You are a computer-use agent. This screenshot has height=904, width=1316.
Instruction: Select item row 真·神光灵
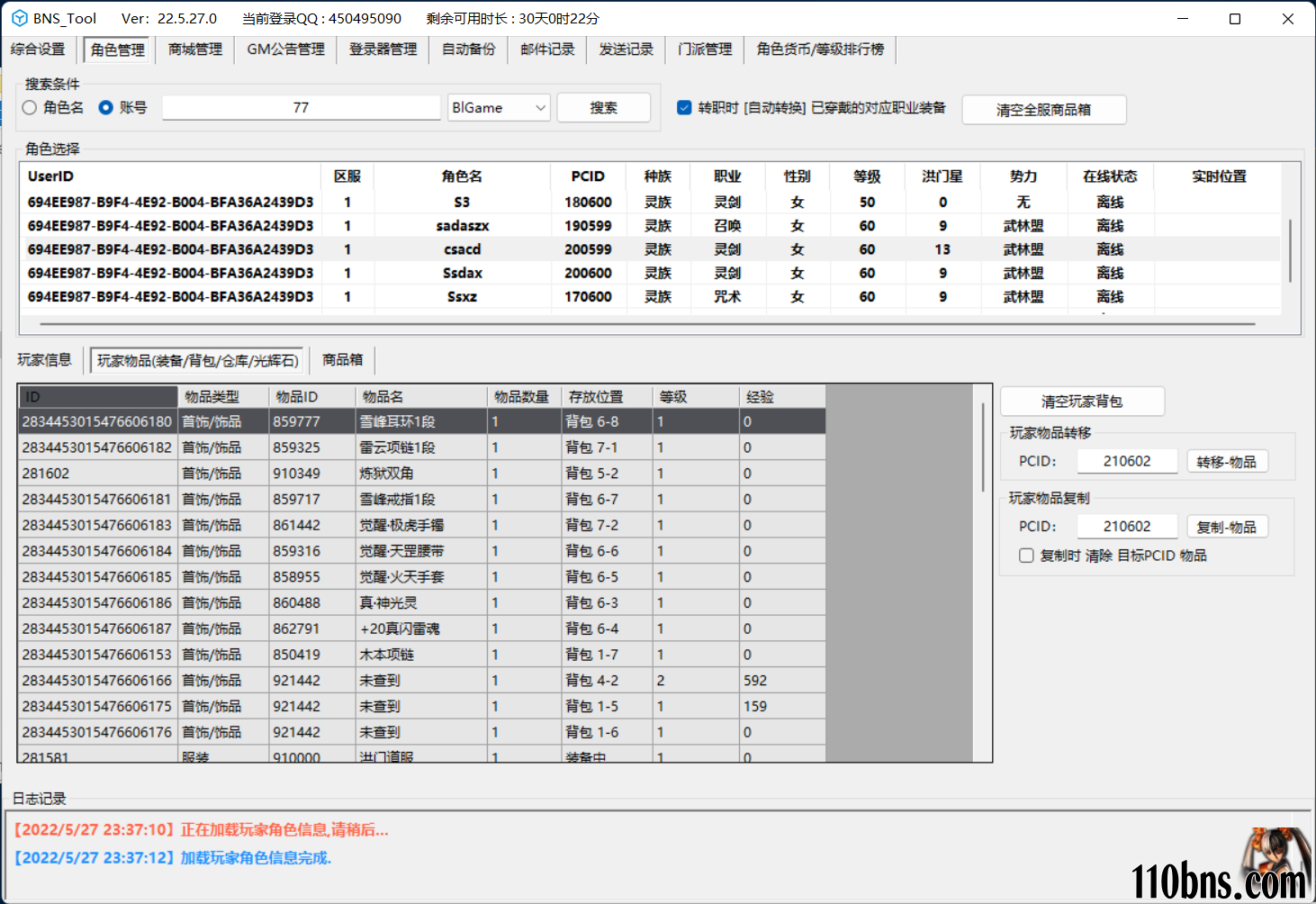[422, 603]
